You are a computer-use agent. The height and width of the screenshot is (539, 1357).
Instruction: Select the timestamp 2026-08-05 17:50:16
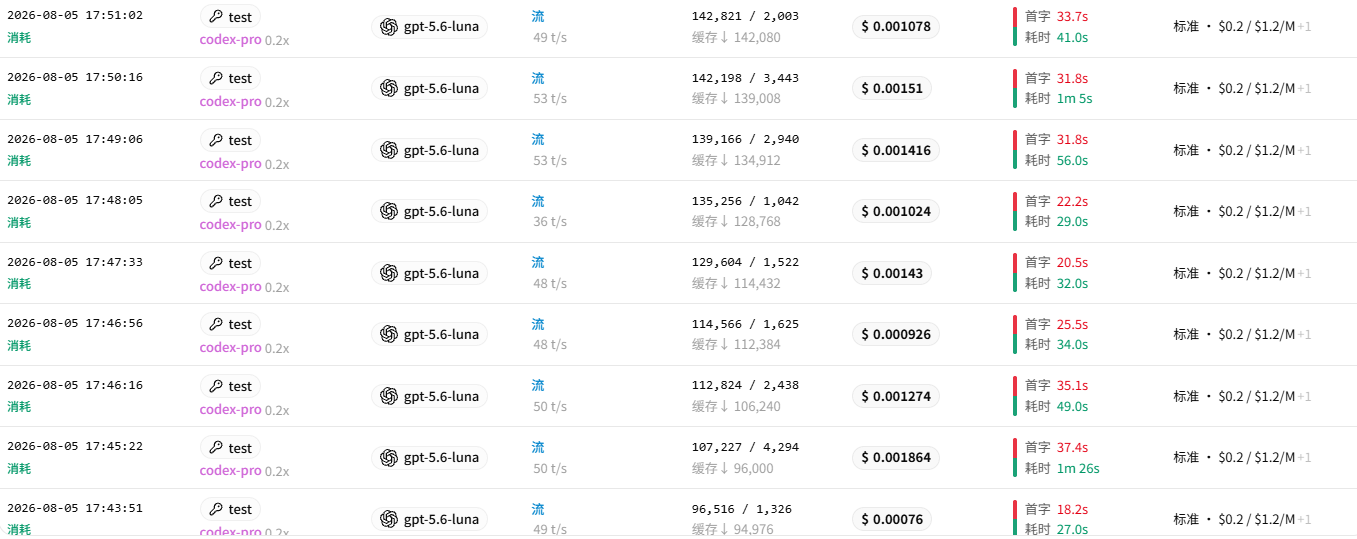75,77
